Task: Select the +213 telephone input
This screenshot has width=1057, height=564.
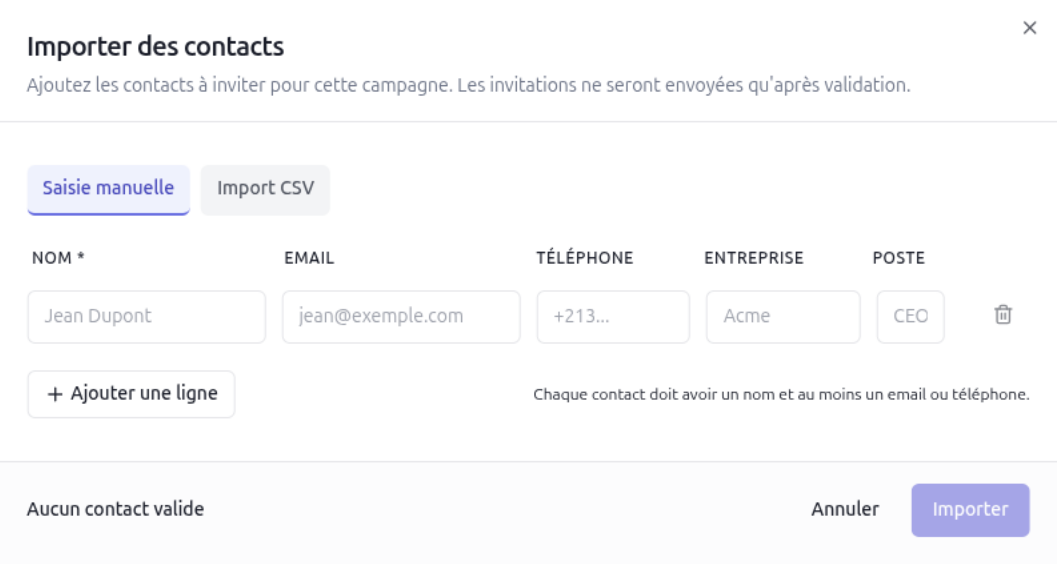Action: coord(613,317)
